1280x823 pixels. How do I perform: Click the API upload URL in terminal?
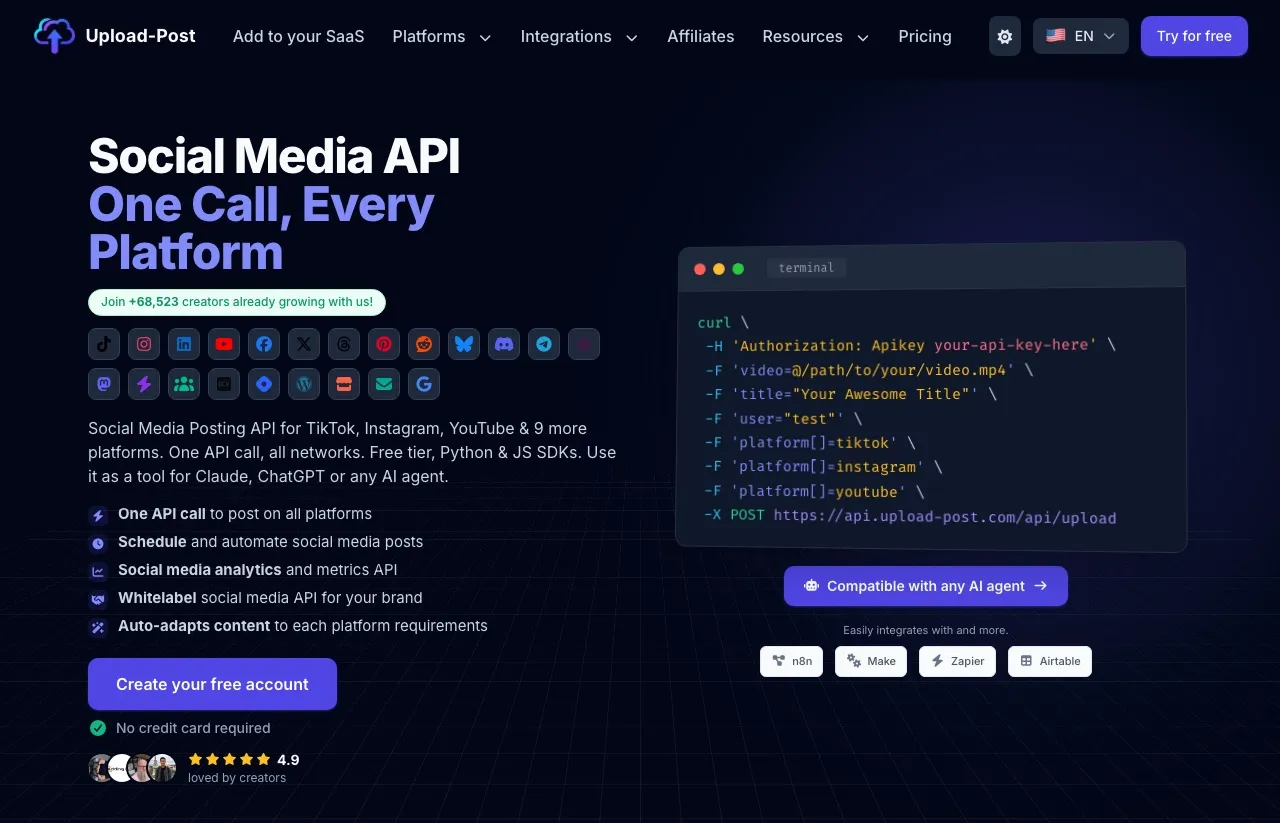click(945, 518)
